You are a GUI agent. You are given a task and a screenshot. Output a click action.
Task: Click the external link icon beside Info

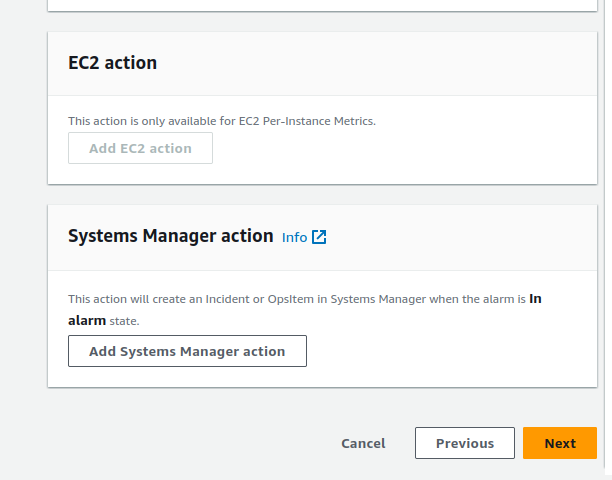point(319,237)
